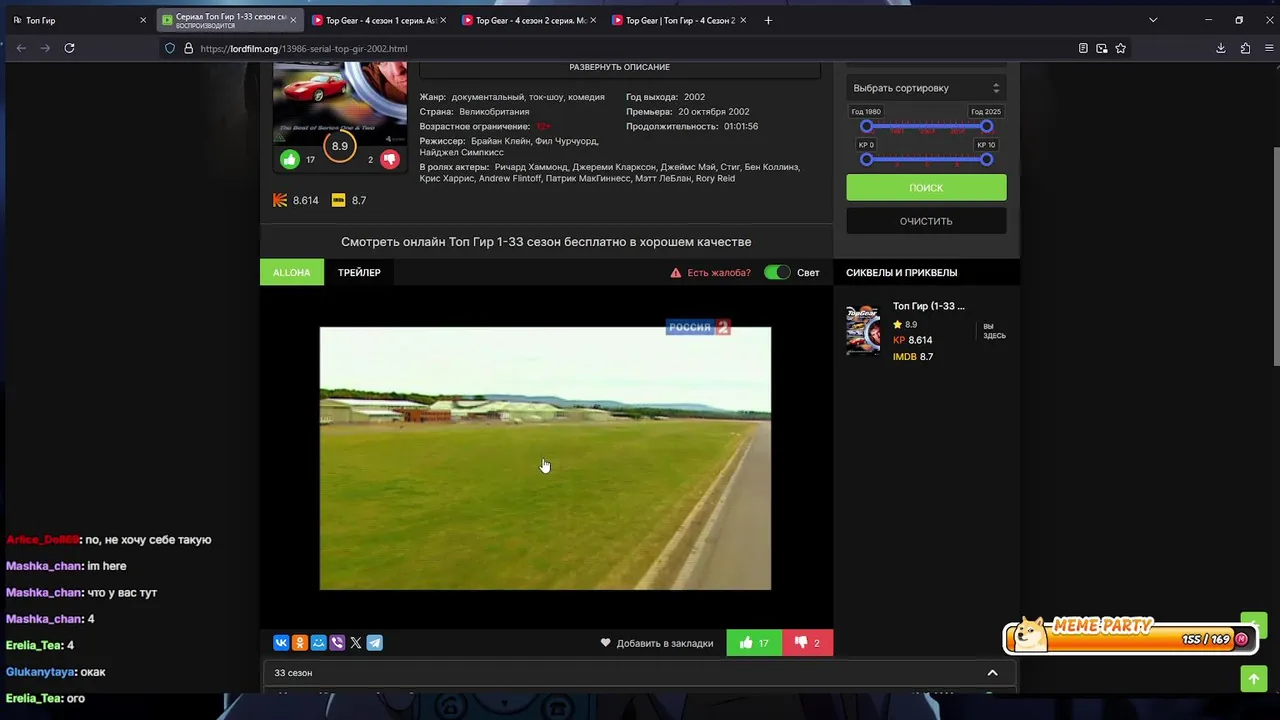The height and width of the screenshot is (720, 1280).
Task: Click the green like button showing 17 below player
Action: (754, 643)
